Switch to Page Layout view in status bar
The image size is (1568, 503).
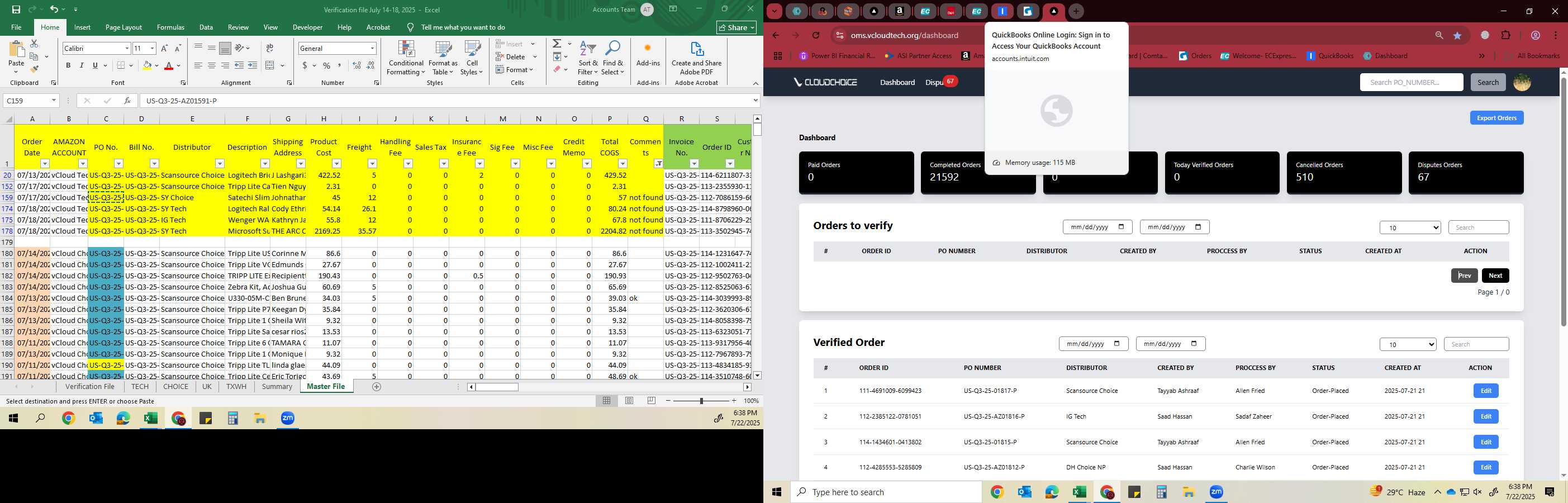pos(629,401)
